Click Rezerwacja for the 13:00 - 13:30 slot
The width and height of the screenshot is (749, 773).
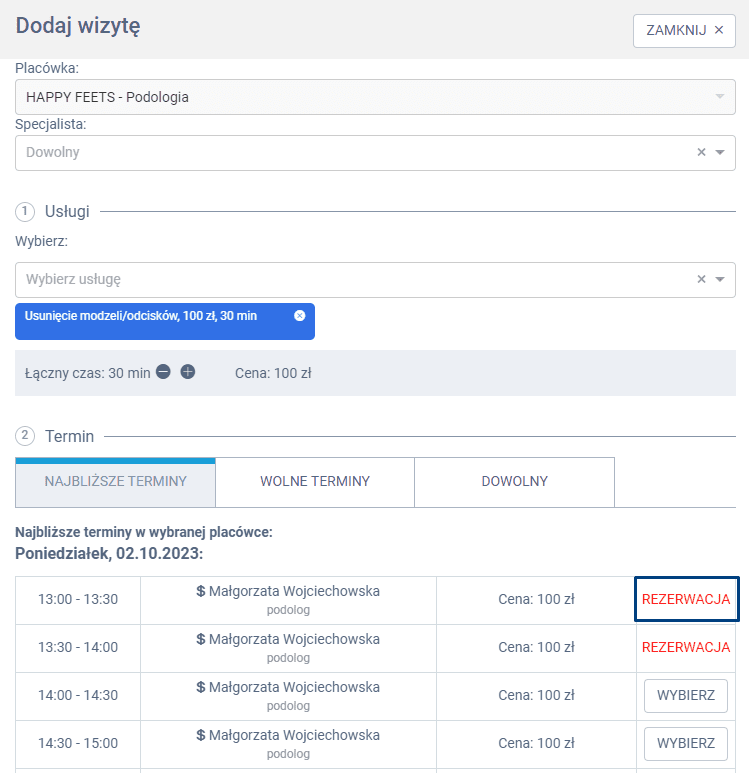(686, 599)
